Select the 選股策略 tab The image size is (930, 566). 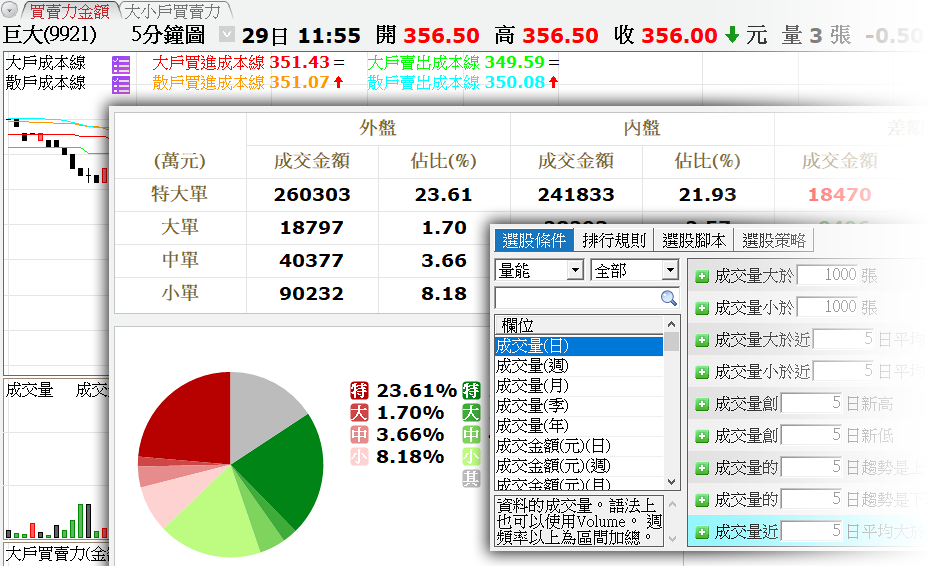click(x=774, y=240)
